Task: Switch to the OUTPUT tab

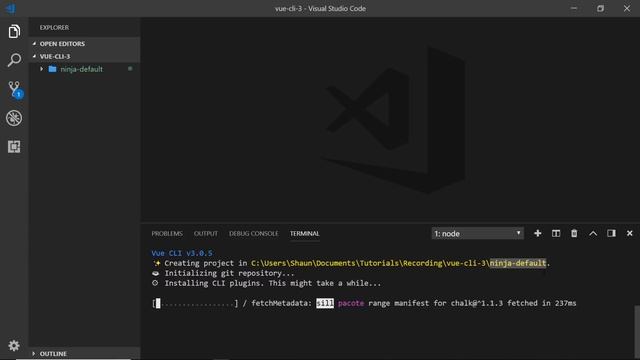Action: [206, 233]
